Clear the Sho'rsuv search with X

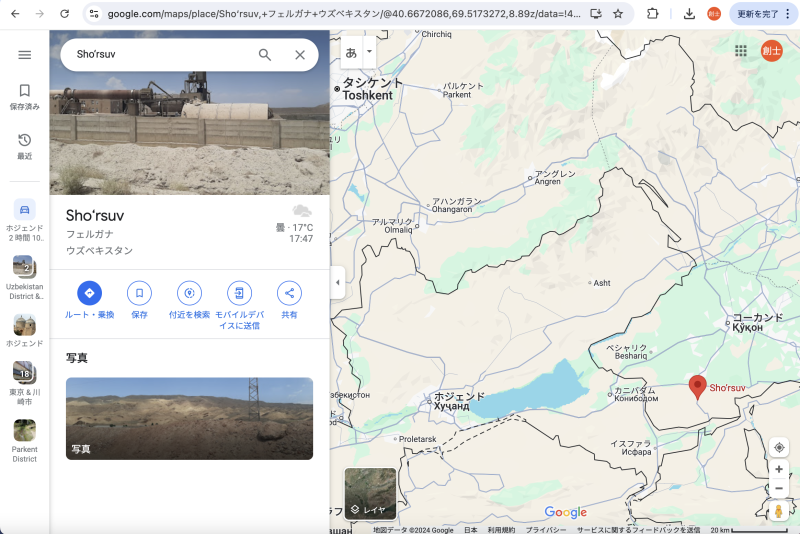[x=299, y=55]
